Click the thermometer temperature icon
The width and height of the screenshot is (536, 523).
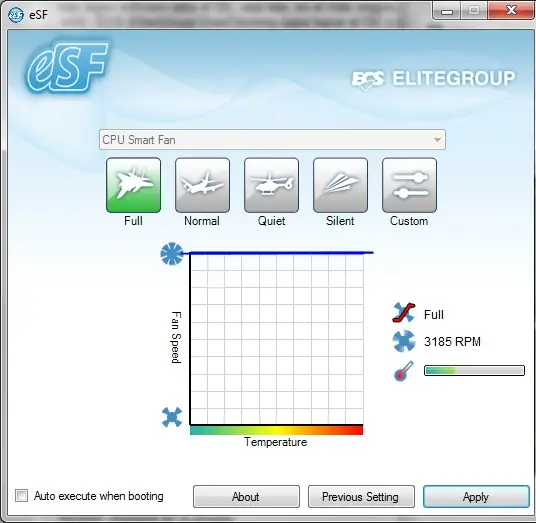(x=403, y=371)
